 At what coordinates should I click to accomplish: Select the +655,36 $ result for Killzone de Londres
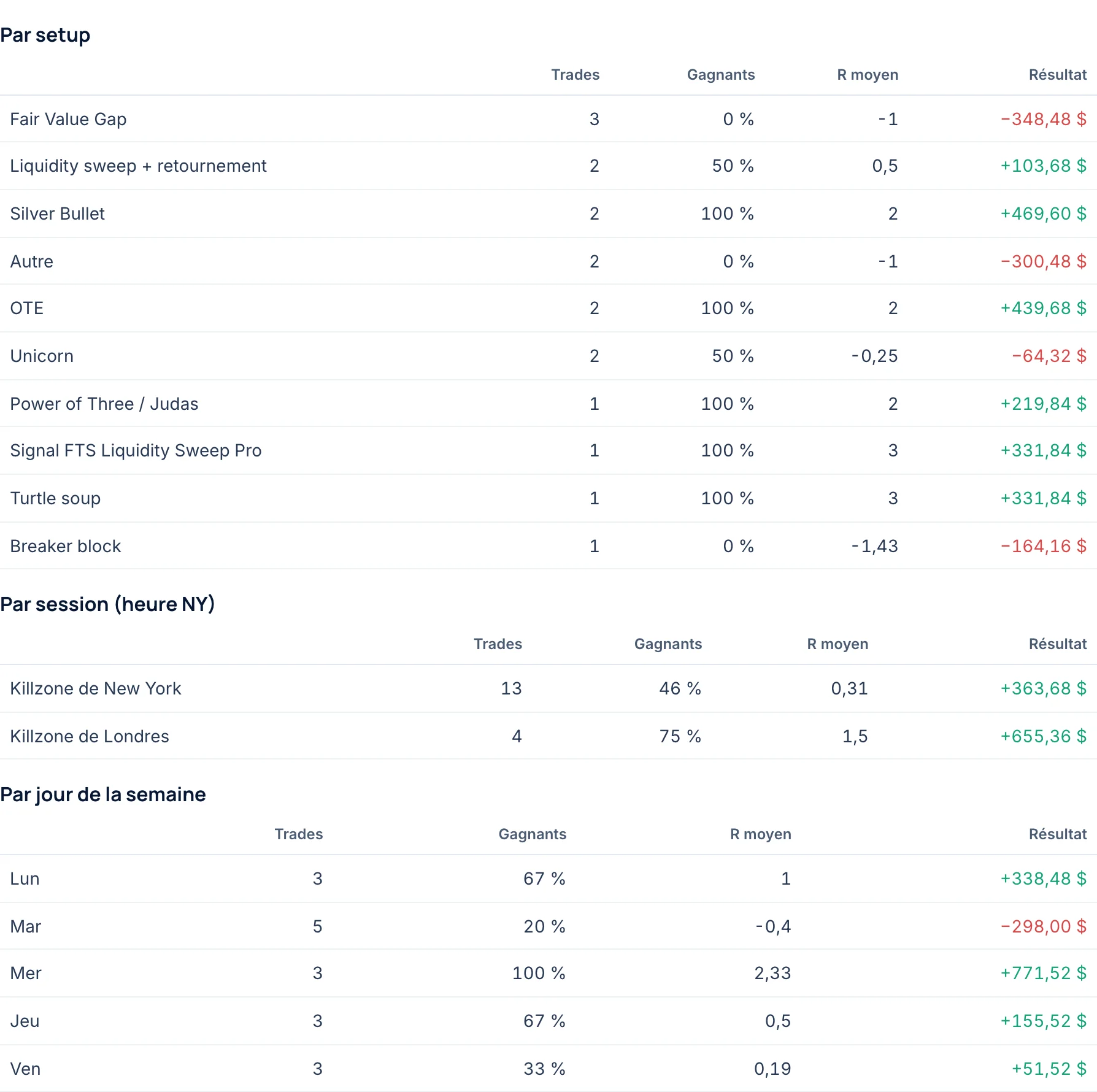tap(1044, 736)
